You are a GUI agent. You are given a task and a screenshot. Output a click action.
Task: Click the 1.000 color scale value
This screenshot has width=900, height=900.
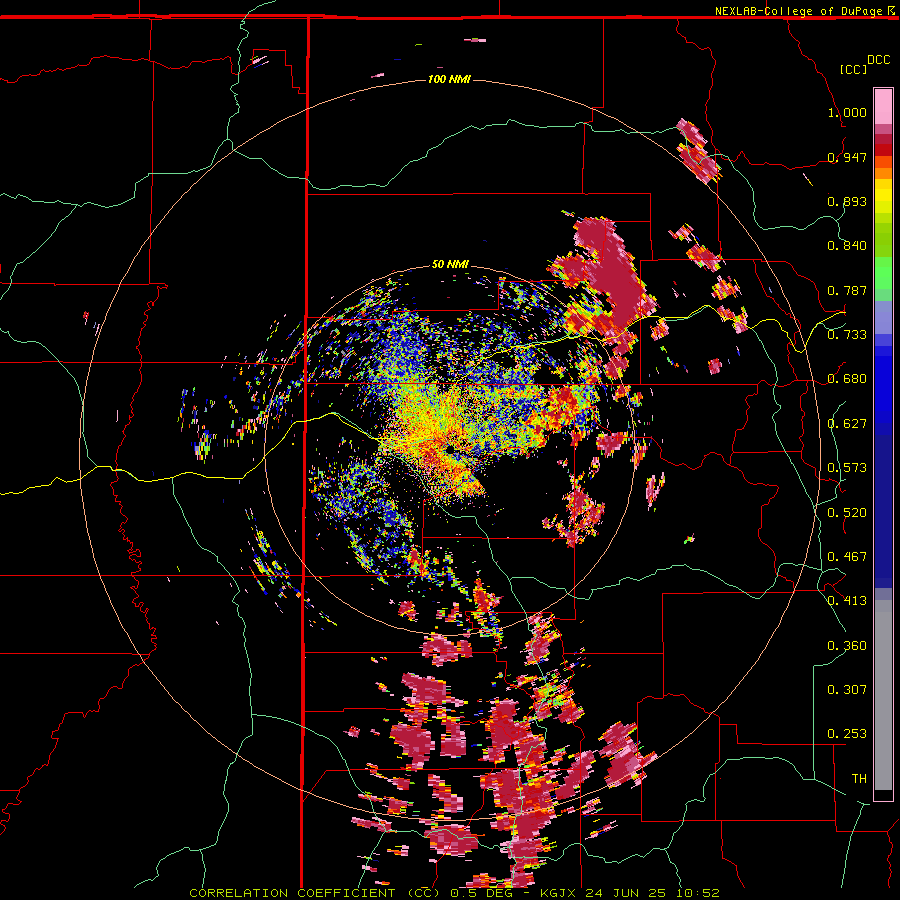(847, 112)
